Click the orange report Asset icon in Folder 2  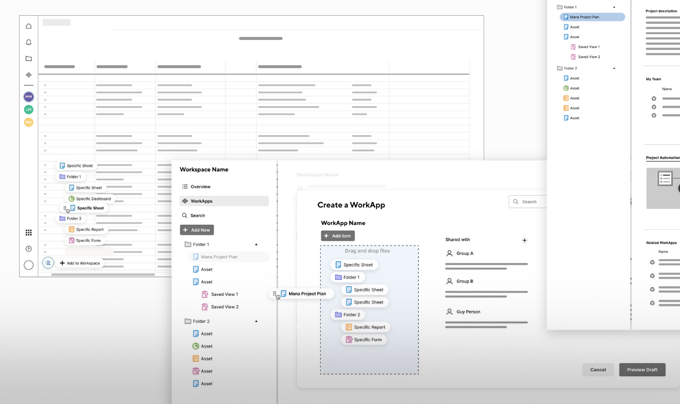[196, 358]
